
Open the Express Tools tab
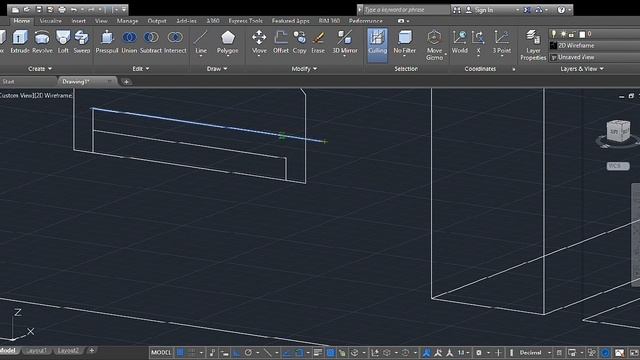245,20
